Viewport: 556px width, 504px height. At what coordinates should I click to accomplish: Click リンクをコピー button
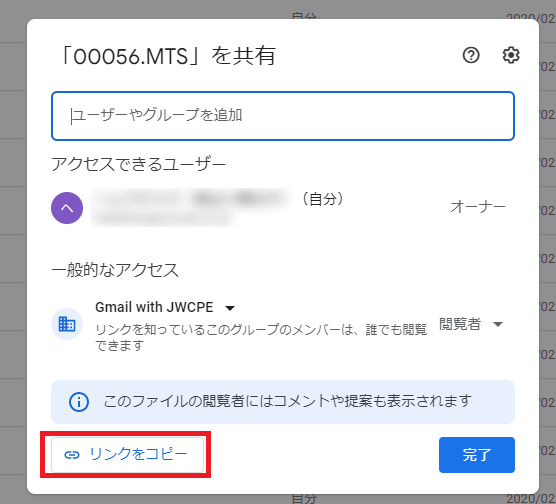[128, 455]
